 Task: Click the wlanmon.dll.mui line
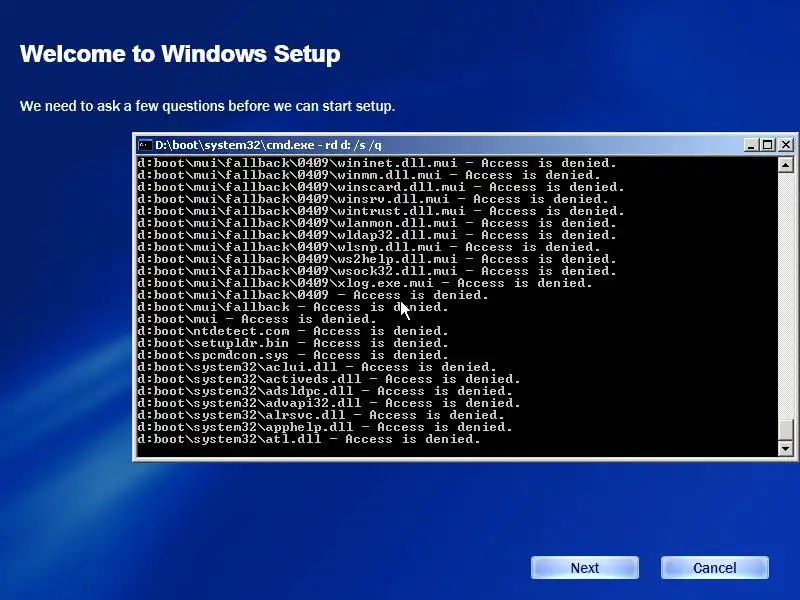coord(377,223)
